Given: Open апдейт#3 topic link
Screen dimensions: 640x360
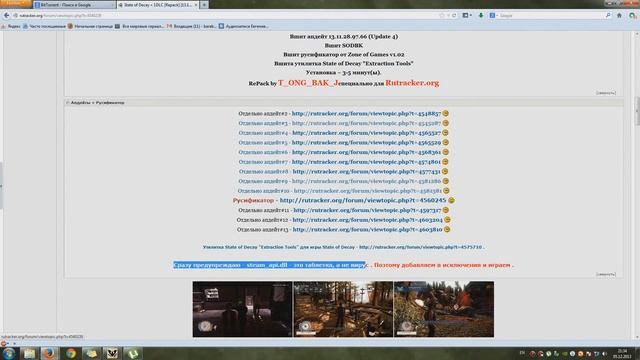Looking at the screenshot, I should pos(366,123).
